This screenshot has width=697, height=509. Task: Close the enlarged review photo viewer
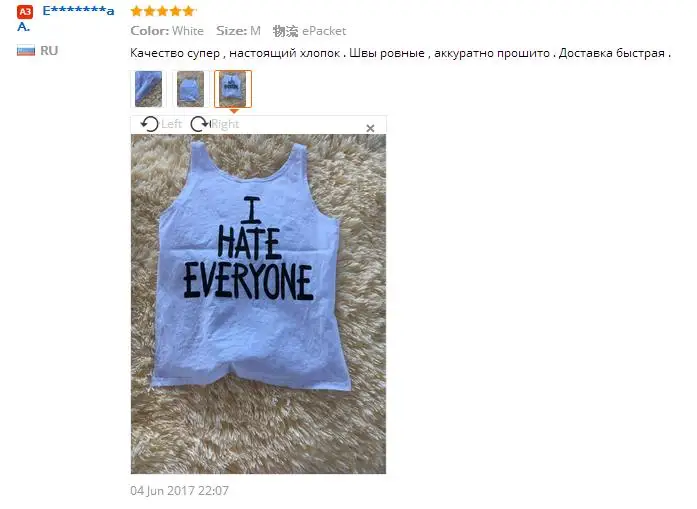[x=370, y=128]
